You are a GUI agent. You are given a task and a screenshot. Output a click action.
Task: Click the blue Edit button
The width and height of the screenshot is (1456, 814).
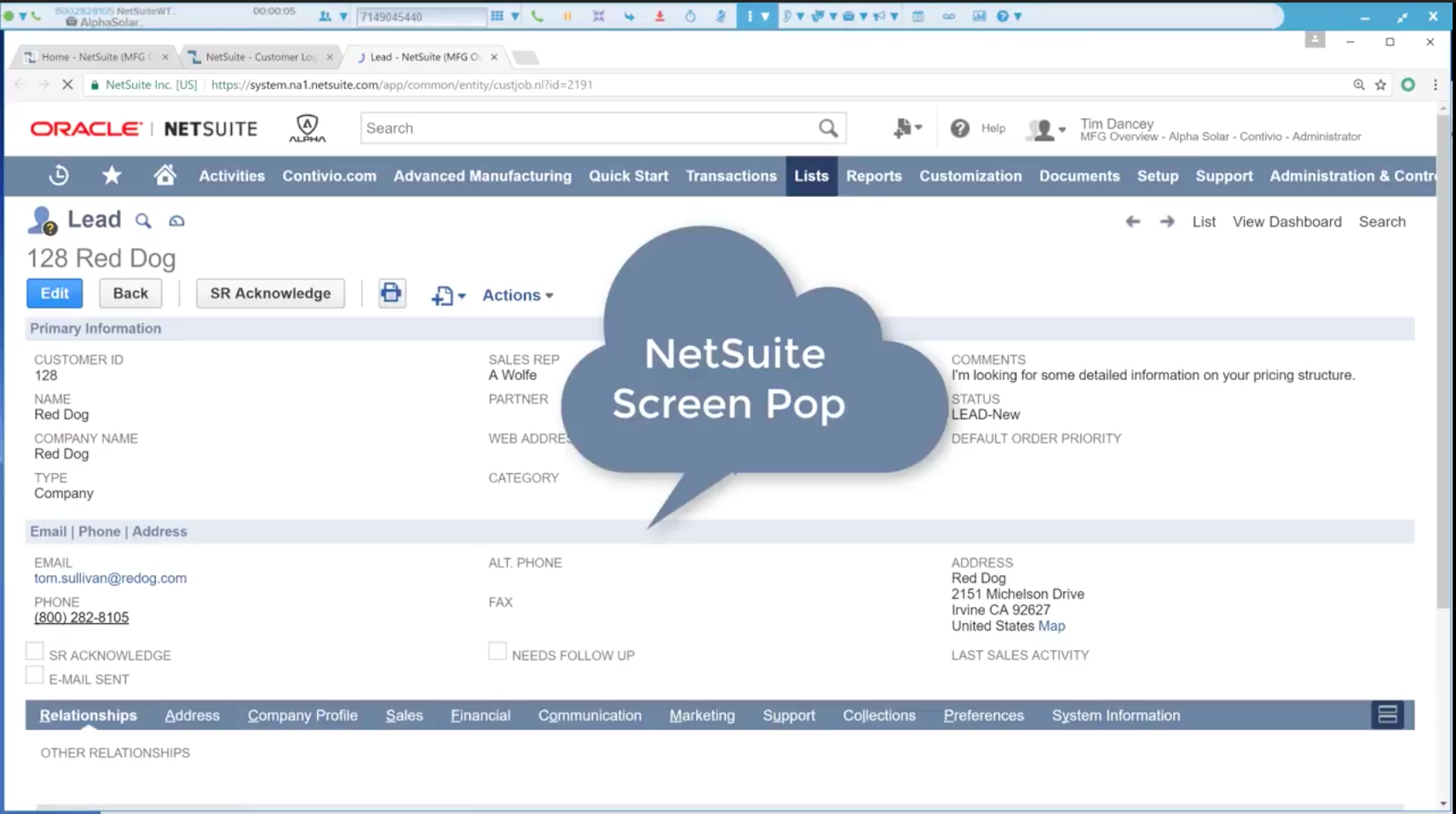click(55, 293)
